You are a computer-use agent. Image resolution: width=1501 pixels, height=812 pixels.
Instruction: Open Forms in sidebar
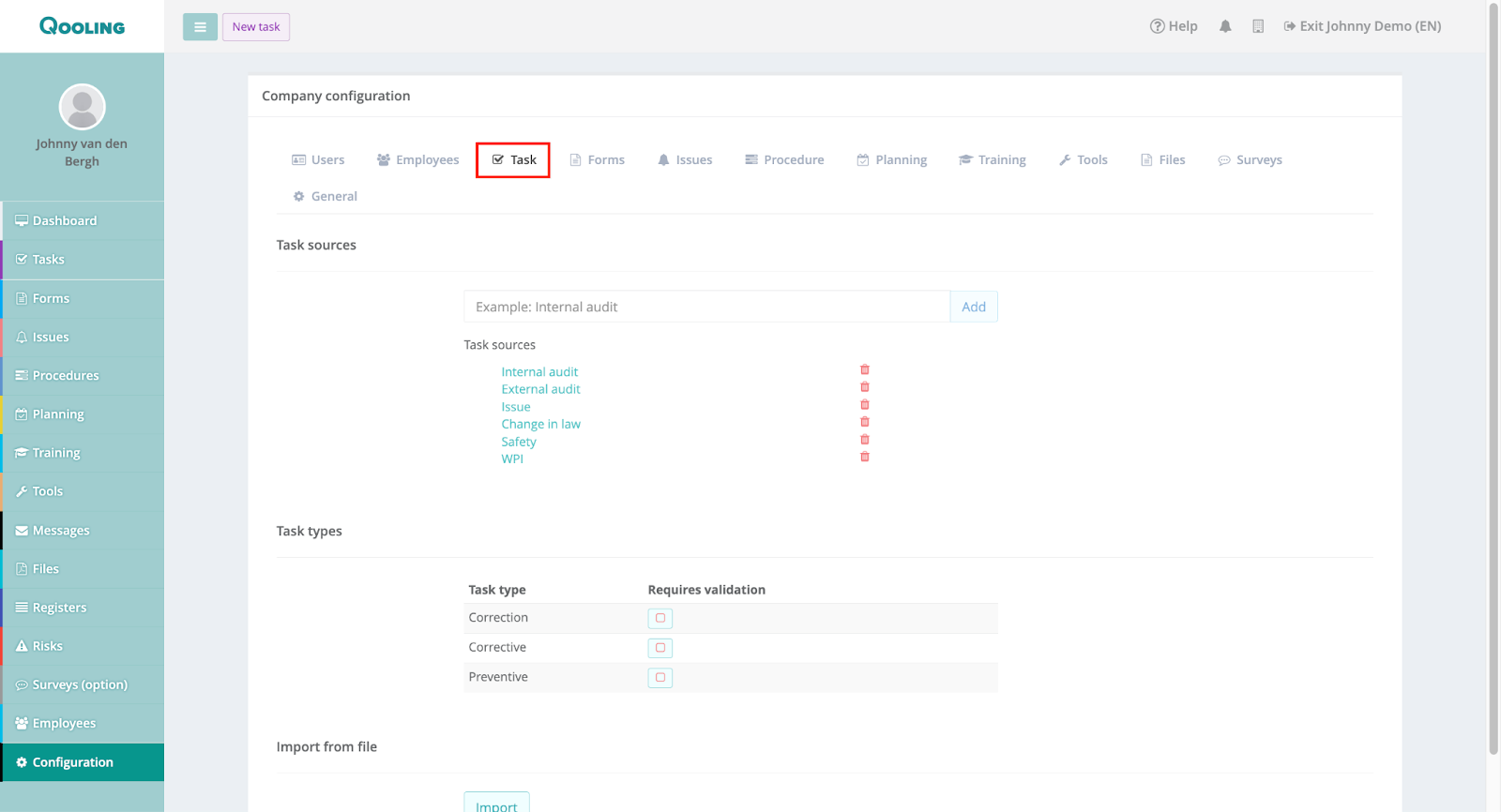pos(83,298)
